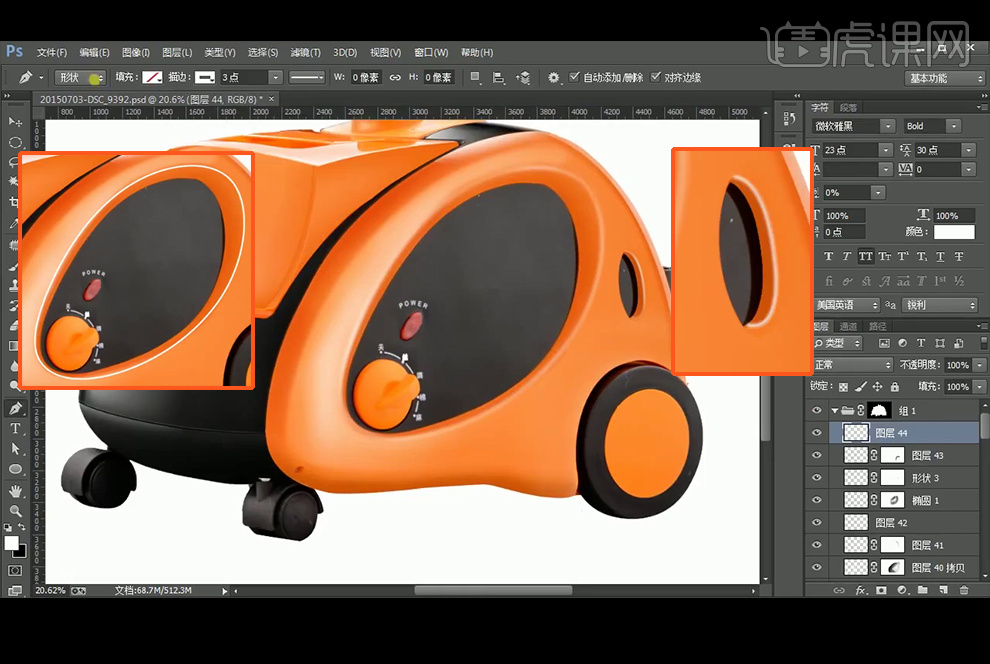Viewport: 990px width, 664px height.
Task: Hide the 图层 44 layer eye icon
Action: 817,433
